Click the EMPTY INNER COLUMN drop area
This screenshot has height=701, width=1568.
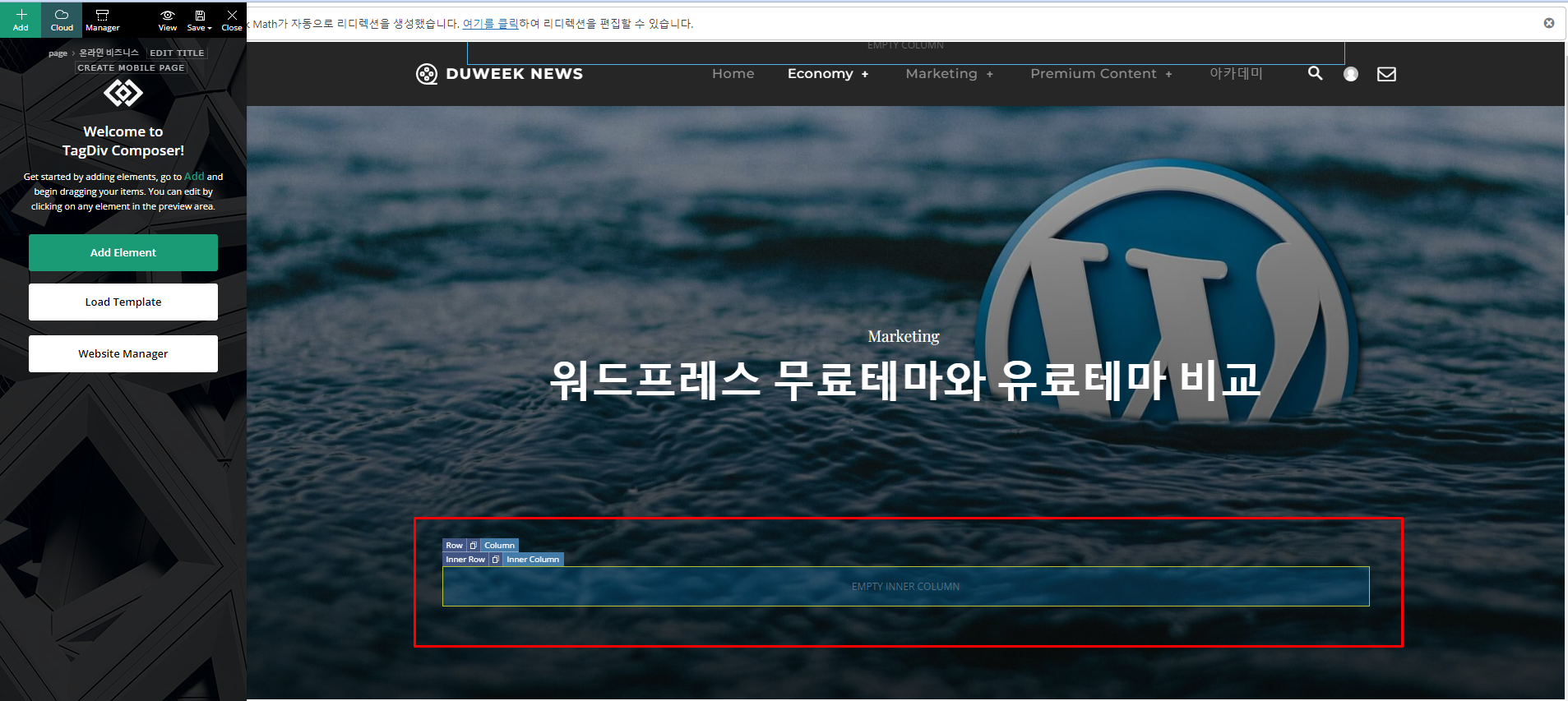click(905, 587)
